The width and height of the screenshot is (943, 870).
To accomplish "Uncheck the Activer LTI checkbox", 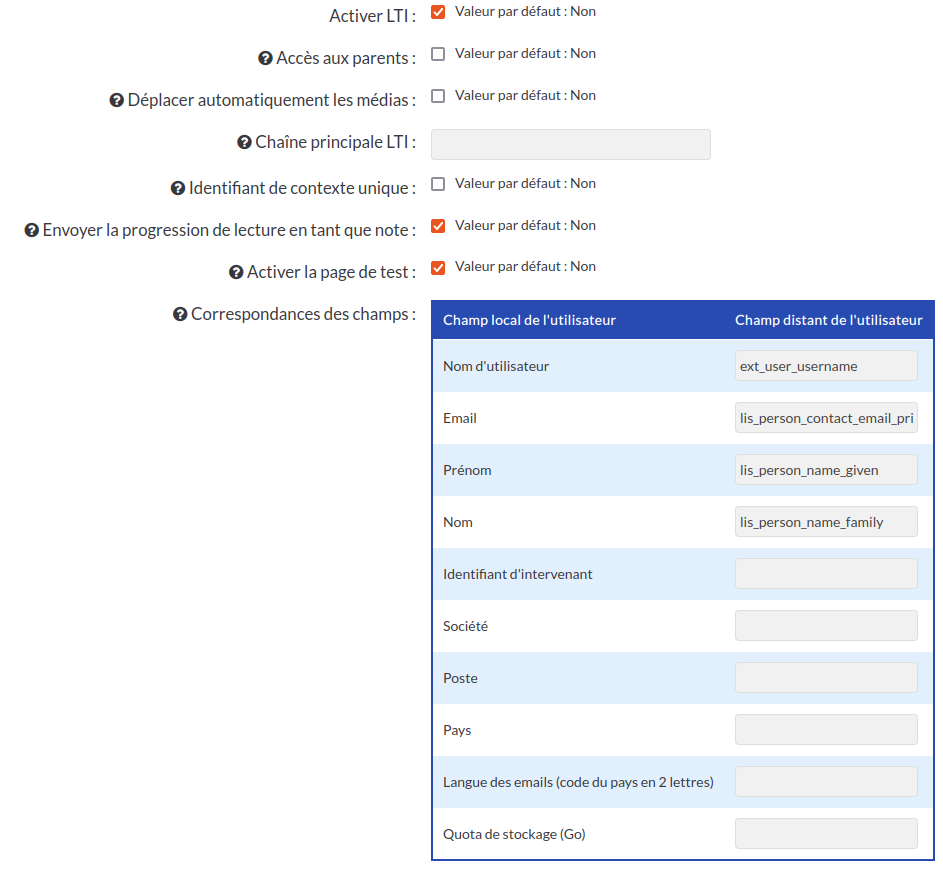I will pyautogui.click(x=438, y=12).
